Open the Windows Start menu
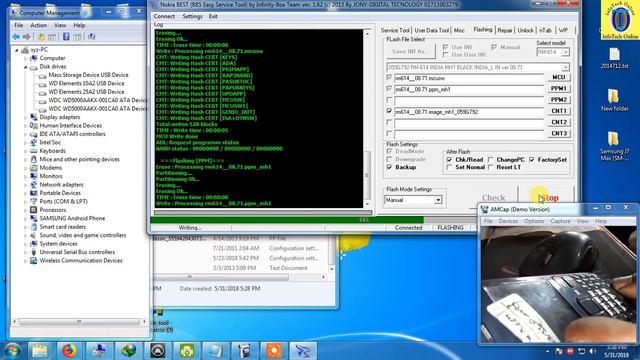Viewport: 640px width, 360px height. tap(13, 351)
